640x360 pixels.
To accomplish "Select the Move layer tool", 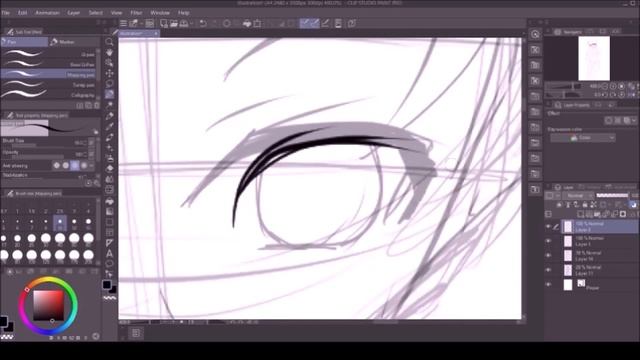I will tap(109, 73).
